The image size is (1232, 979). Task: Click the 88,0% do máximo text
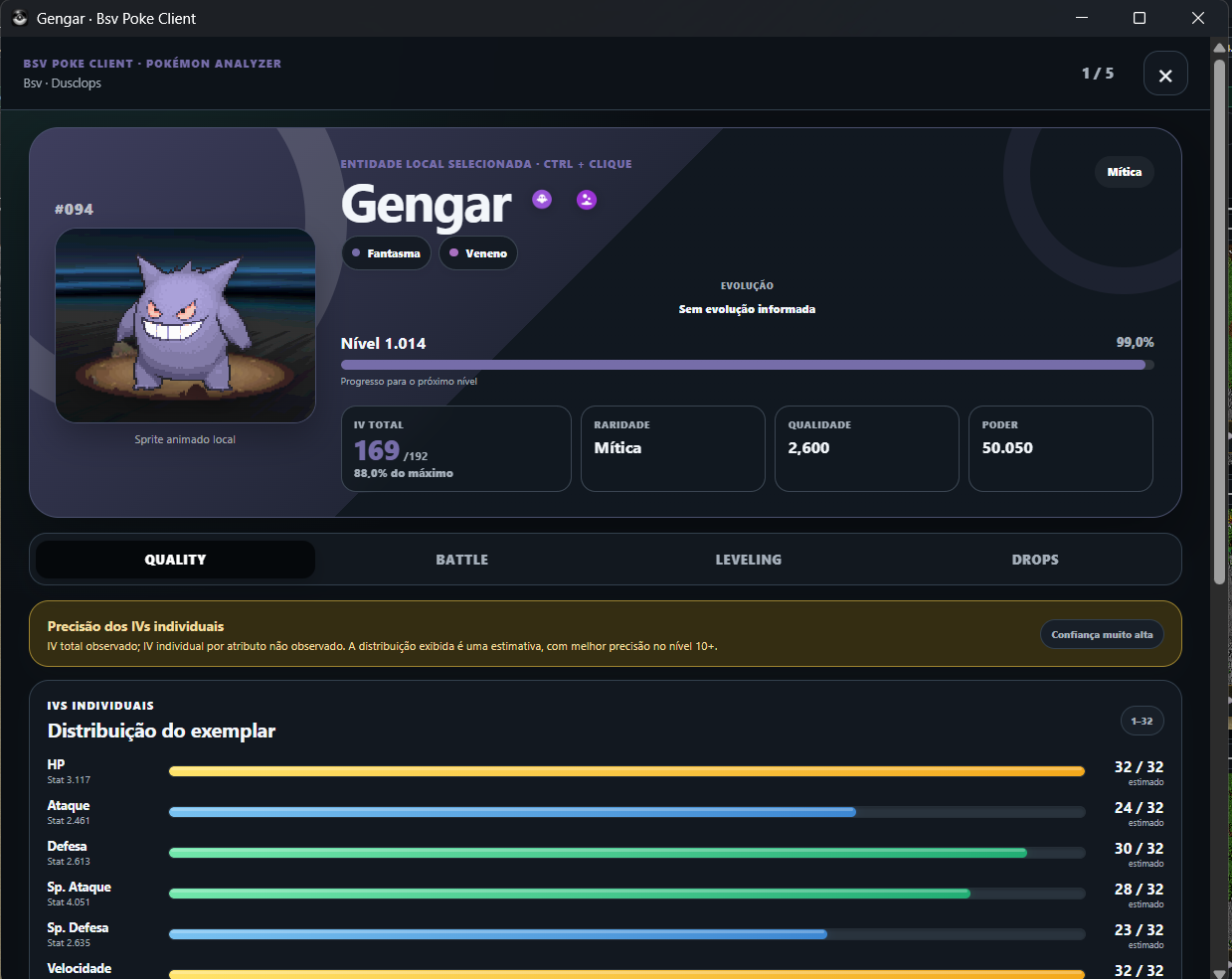tap(403, 473)
